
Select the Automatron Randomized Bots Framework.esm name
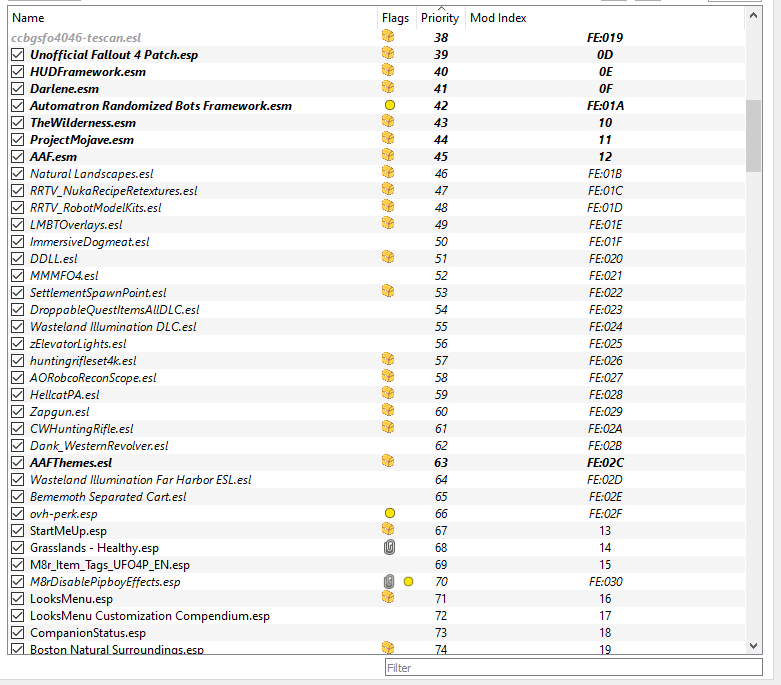tap(161, 106)
